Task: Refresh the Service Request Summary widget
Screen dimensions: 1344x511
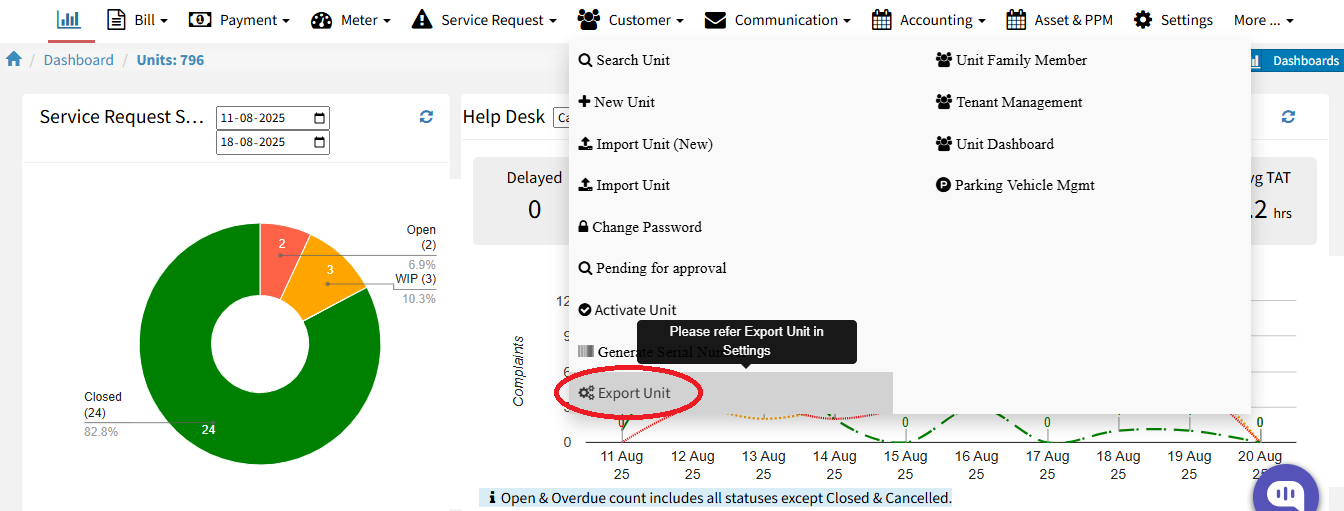Action: point(426,117)
